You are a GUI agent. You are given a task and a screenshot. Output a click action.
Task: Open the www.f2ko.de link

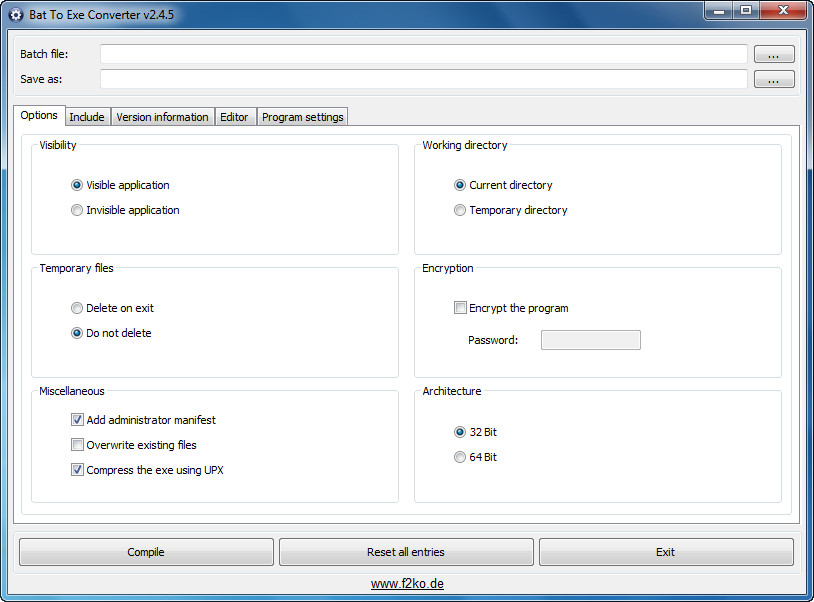point(408,584)
